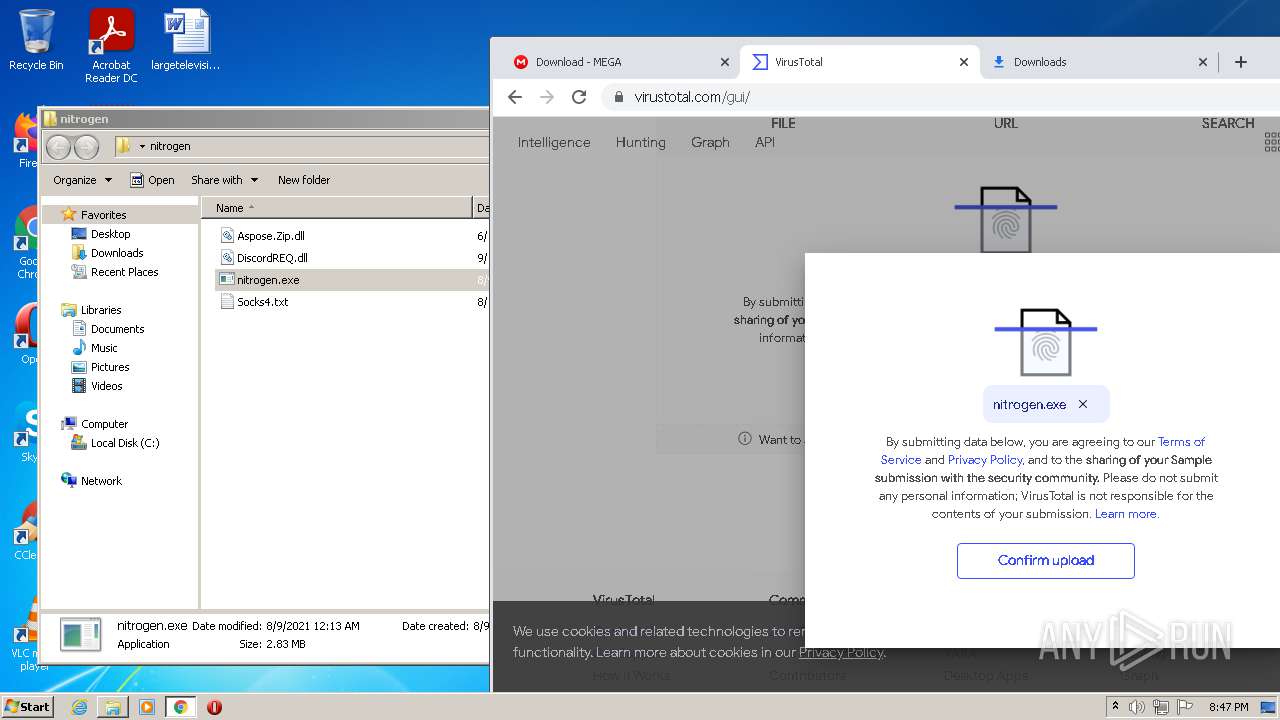1280x720 pixels.
Task: Open the volume control in system tray
Action: pos(1137,707)
